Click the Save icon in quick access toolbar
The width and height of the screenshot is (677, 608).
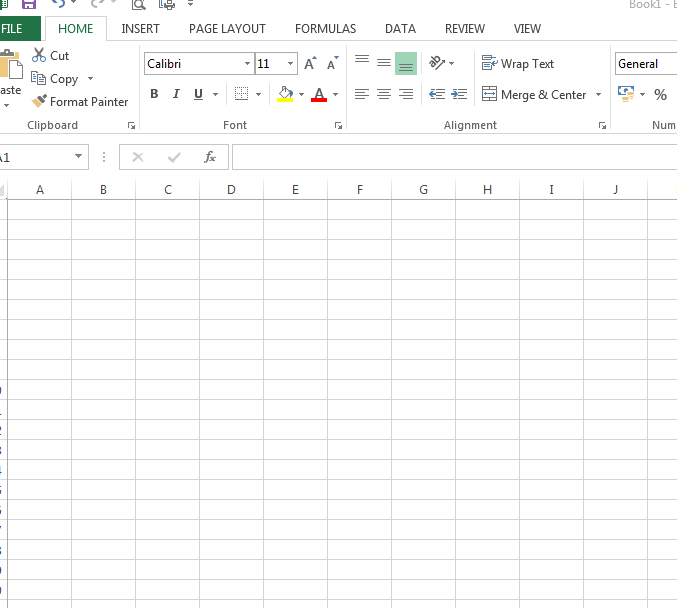click(28, 4)
